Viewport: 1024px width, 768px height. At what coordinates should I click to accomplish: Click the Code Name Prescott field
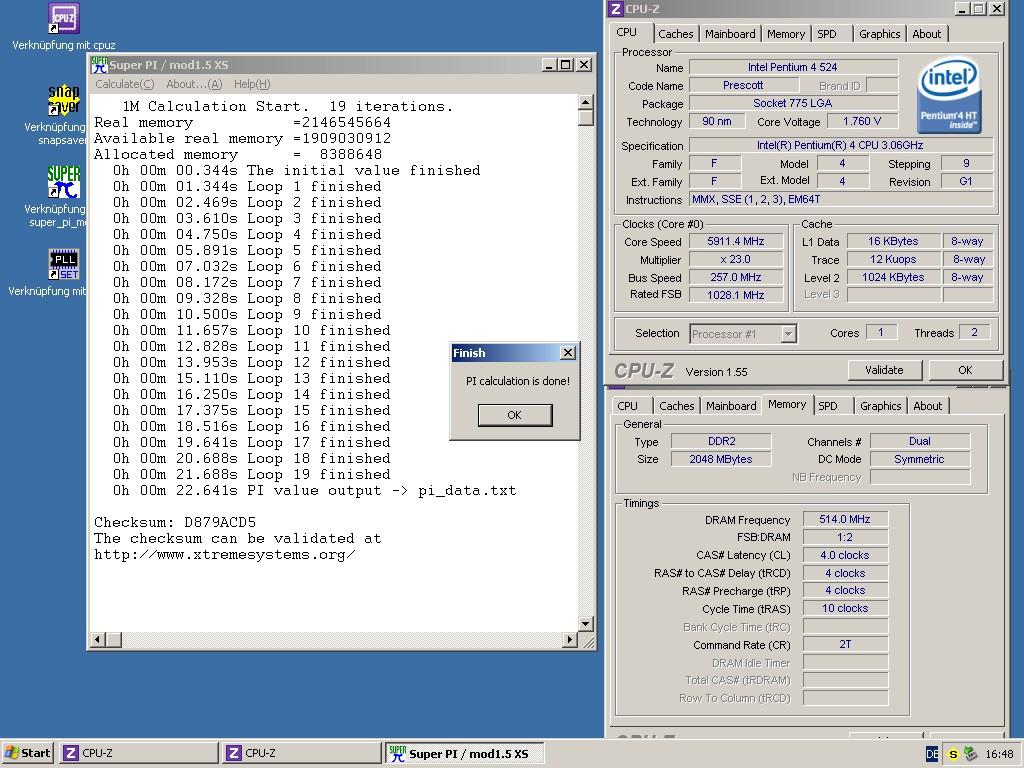743,85
